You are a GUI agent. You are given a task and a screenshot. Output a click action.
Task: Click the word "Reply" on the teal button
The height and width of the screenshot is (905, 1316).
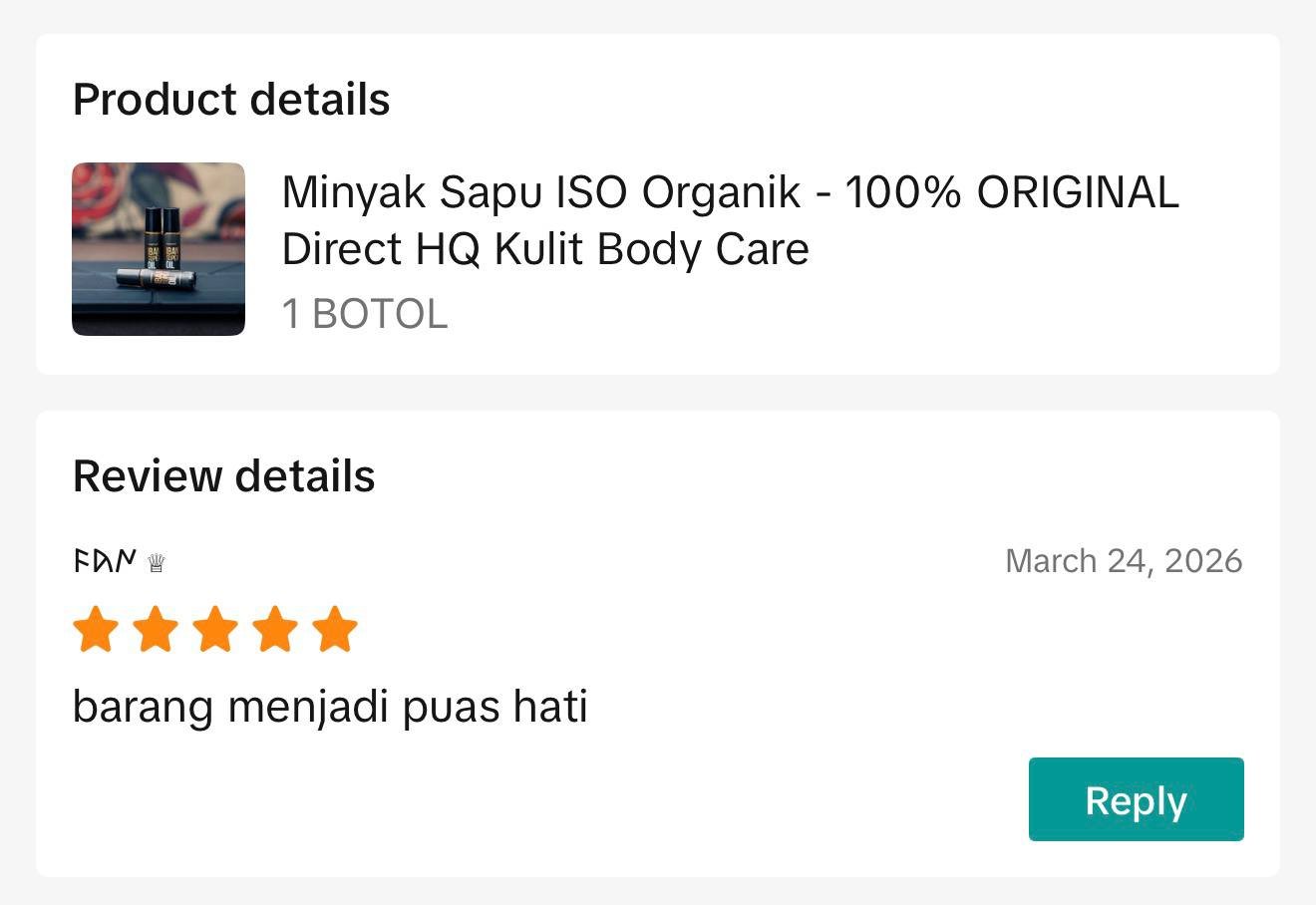[x=1136, y=800]
